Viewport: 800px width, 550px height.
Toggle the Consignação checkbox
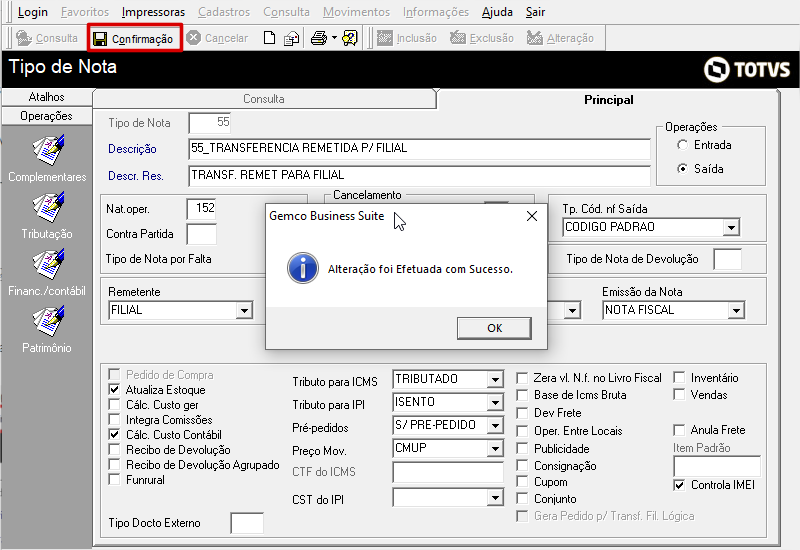[522, 466]
